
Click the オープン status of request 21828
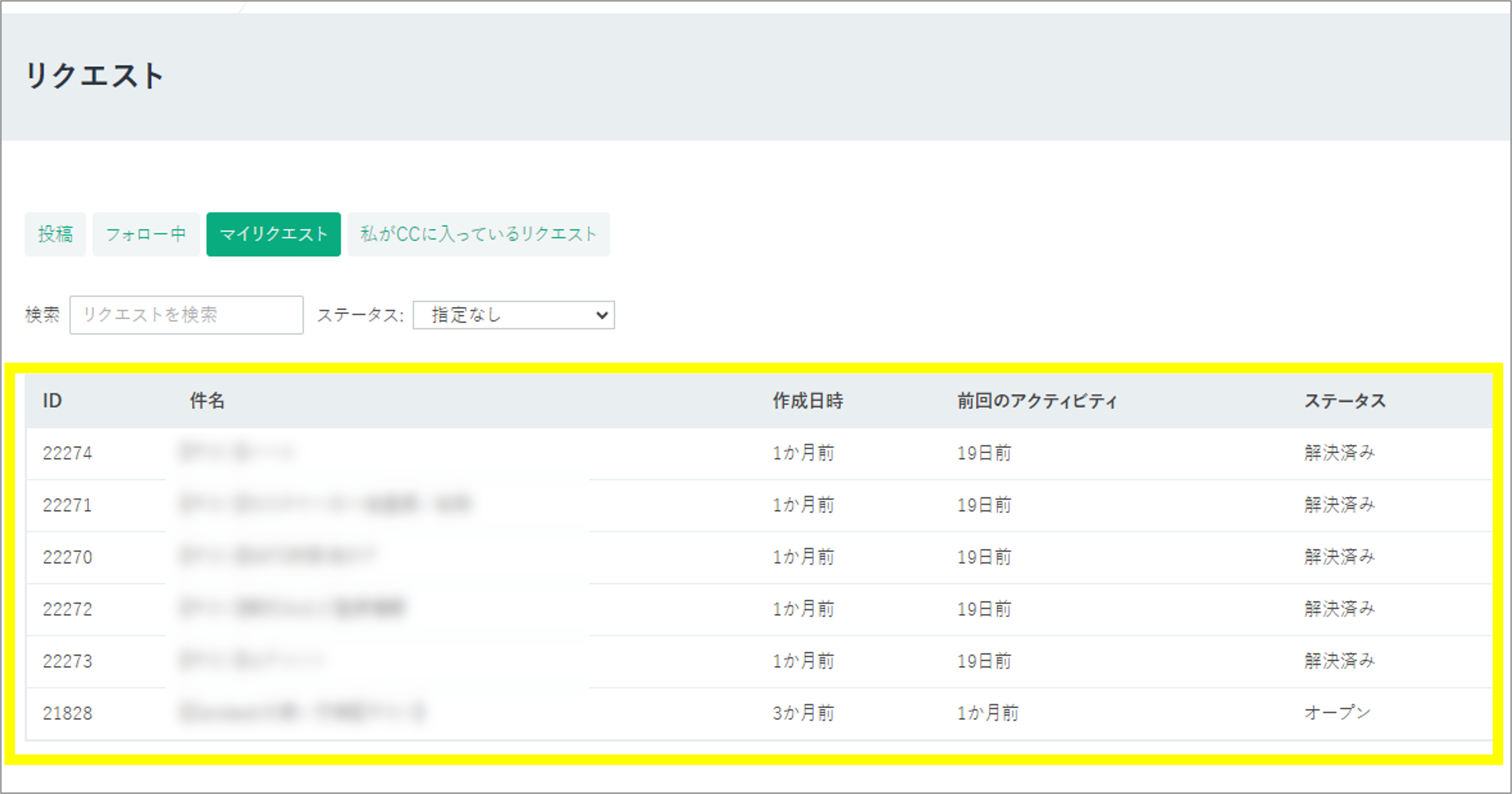[1337, 713]
